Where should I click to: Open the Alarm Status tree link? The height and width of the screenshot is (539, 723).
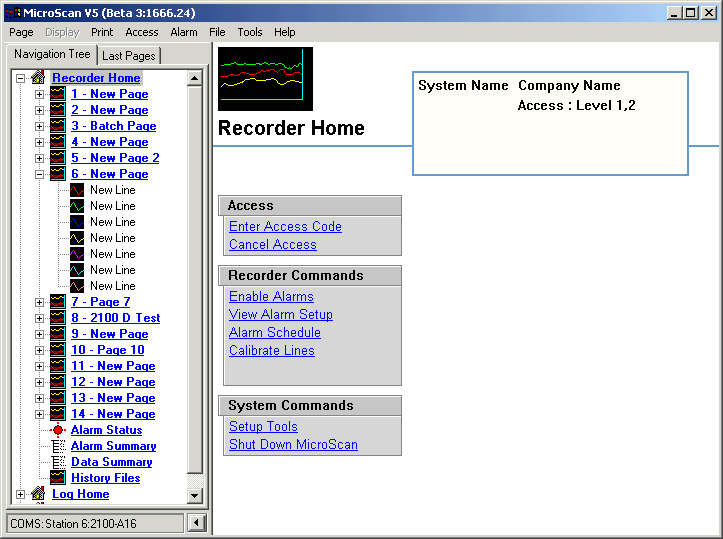coord(107,430)
